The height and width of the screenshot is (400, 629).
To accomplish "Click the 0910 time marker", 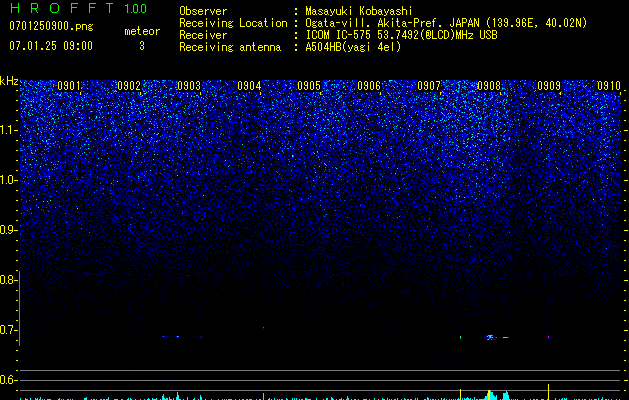I will click(609, 86).
